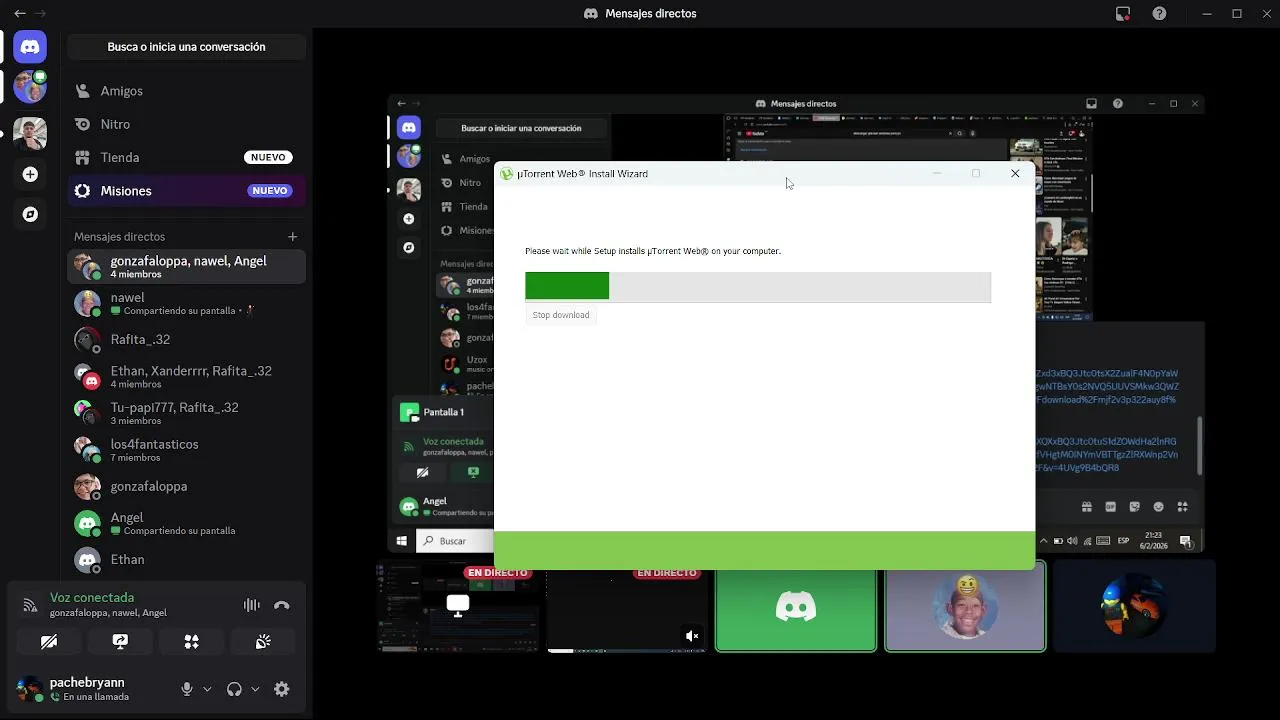Click the Windows Start button in shared screen
The height and width of the screenshot is (720, 1280).
click(402, 541)
